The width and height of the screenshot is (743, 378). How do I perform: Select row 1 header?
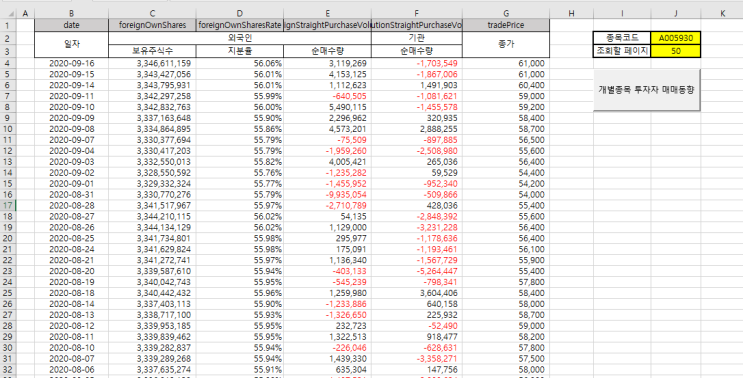[x=8, y=25]
